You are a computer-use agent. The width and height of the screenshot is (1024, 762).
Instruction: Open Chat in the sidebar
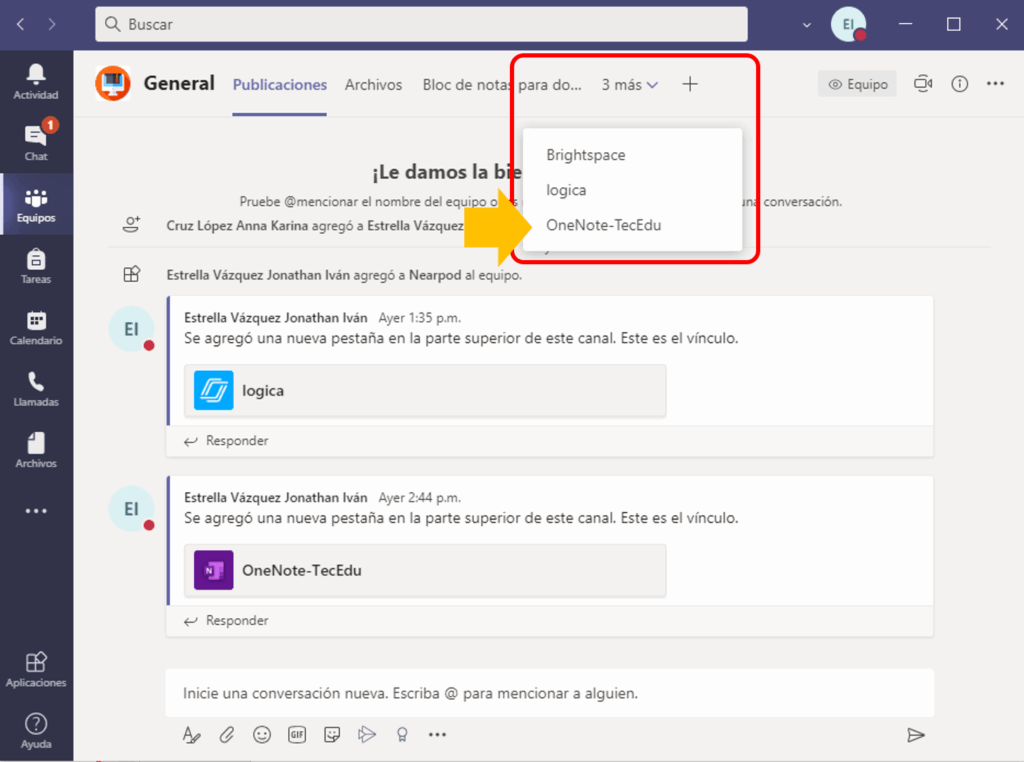pos(36,142)
